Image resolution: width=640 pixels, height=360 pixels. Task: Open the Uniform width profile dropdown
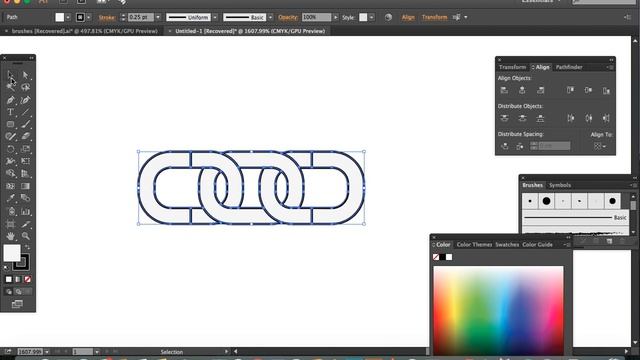click(215, 17)
